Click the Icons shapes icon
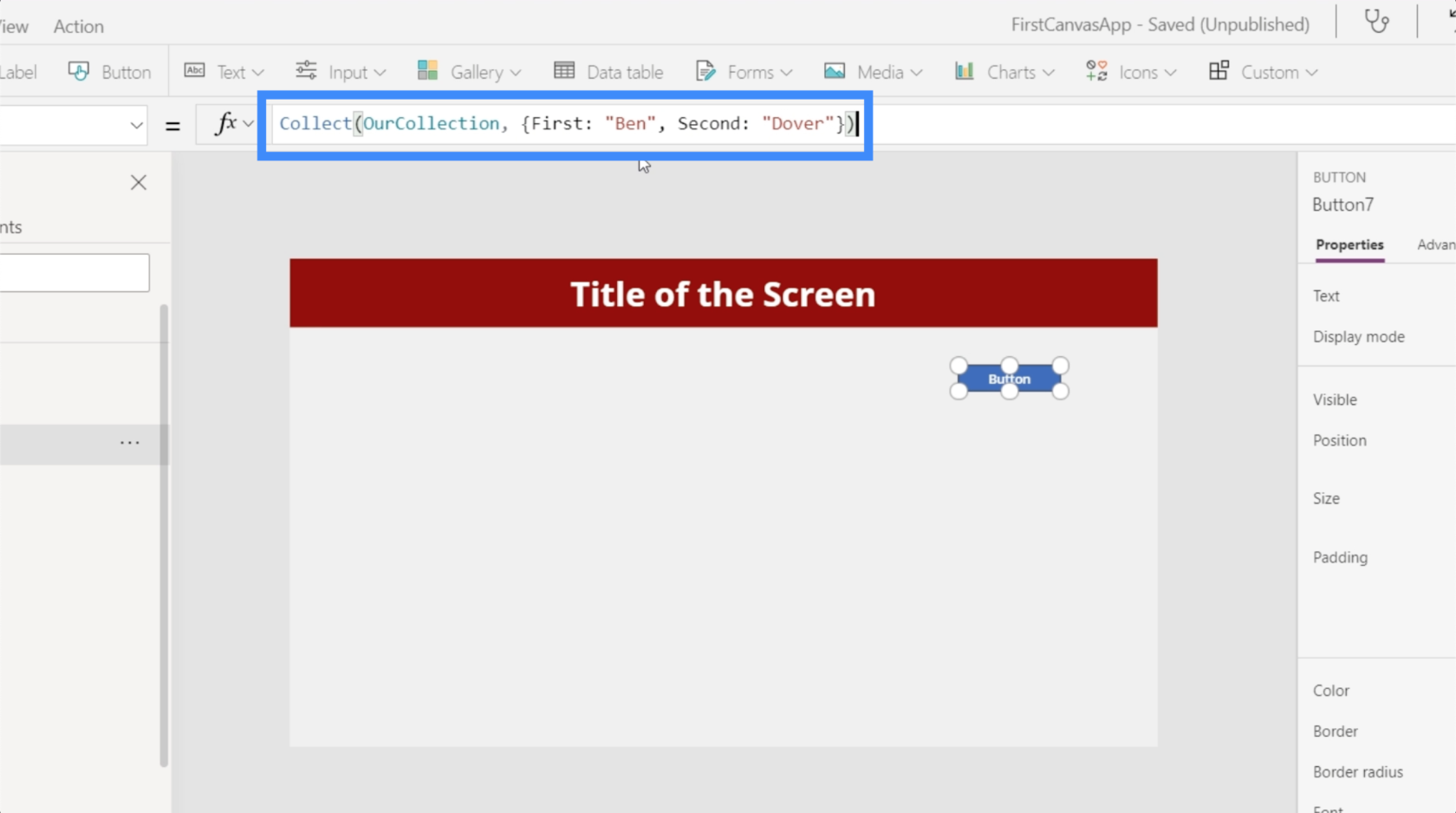Viewport: 1456px width, 813px height. coord(1096,71)
